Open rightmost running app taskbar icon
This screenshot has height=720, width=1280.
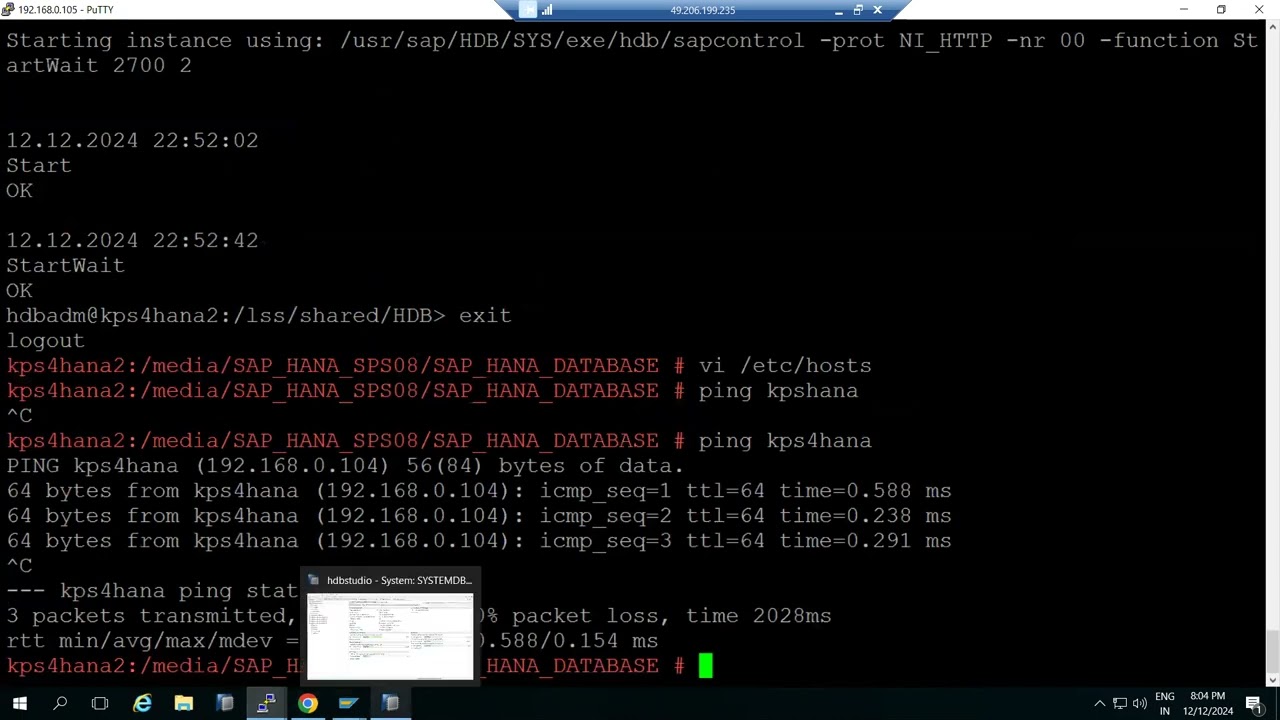coord(389,703)
